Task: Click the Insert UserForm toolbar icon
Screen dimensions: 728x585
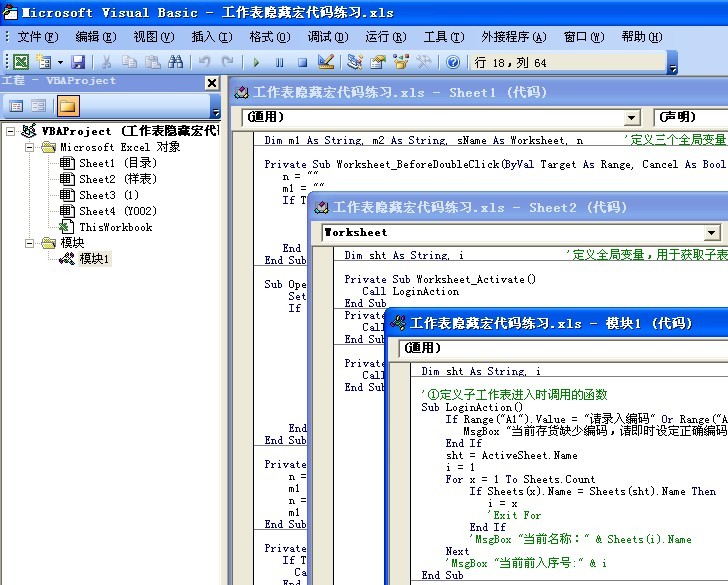Action: point(44,62)
